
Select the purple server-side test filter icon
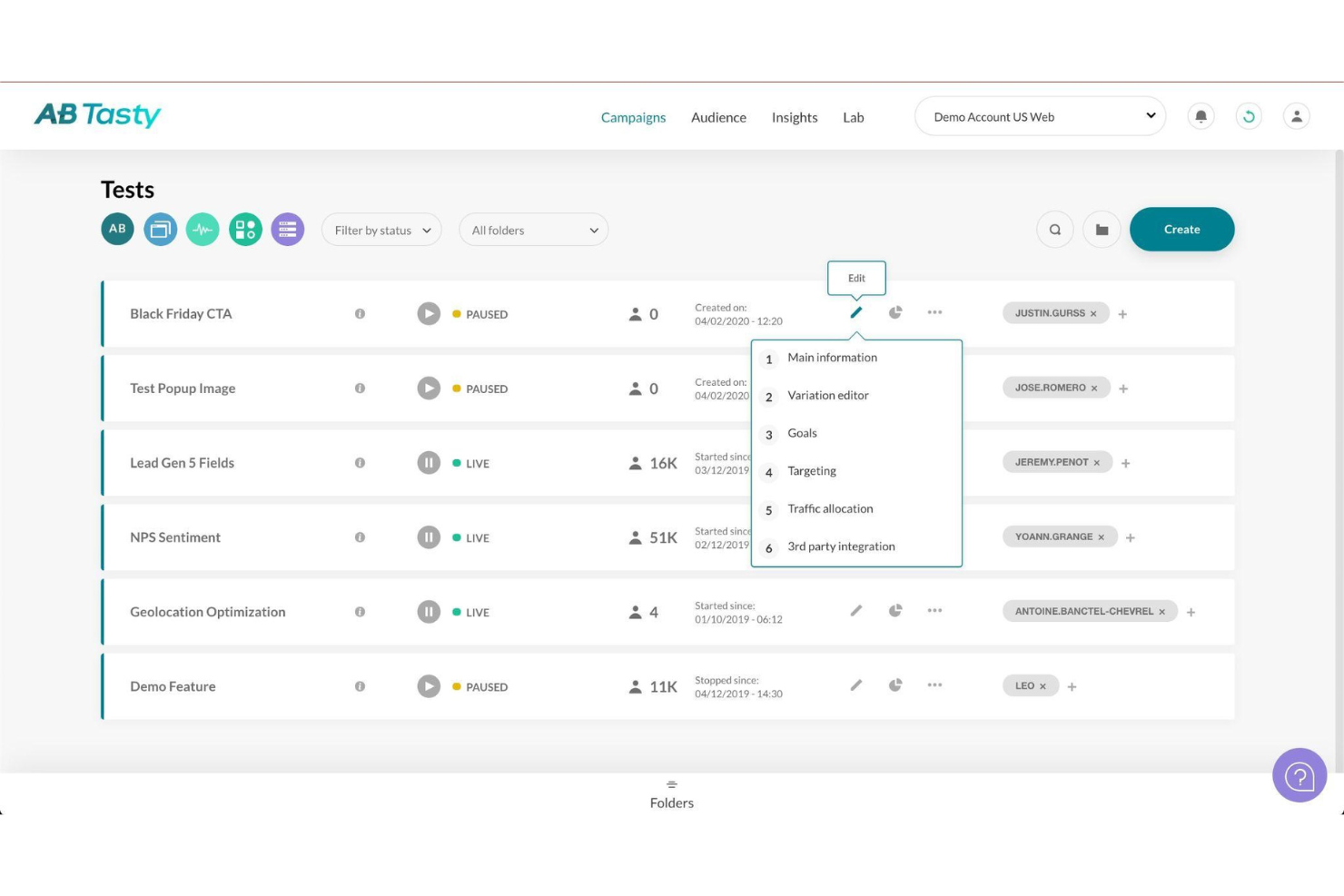pyautogui.click(x=287, y=229)
